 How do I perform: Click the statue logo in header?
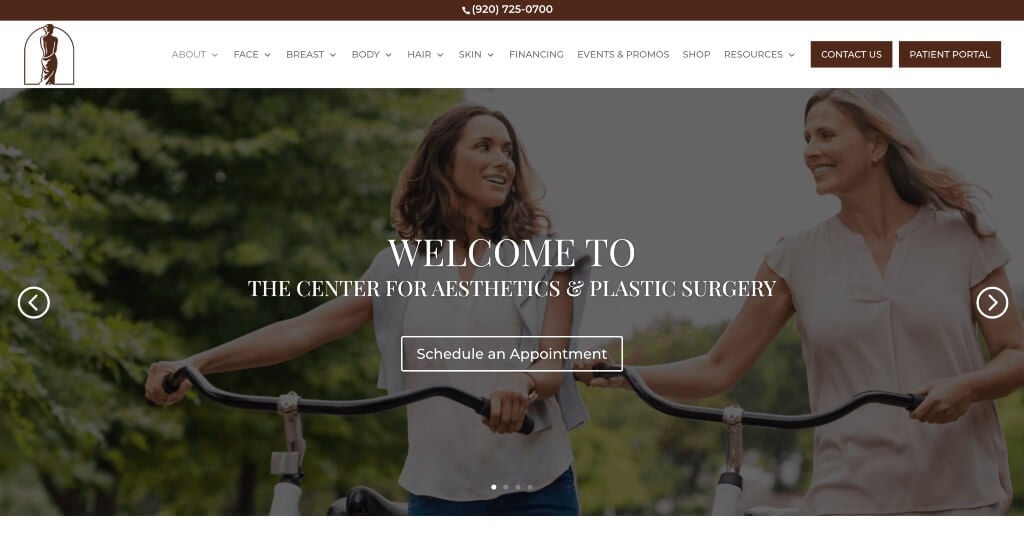49,54
